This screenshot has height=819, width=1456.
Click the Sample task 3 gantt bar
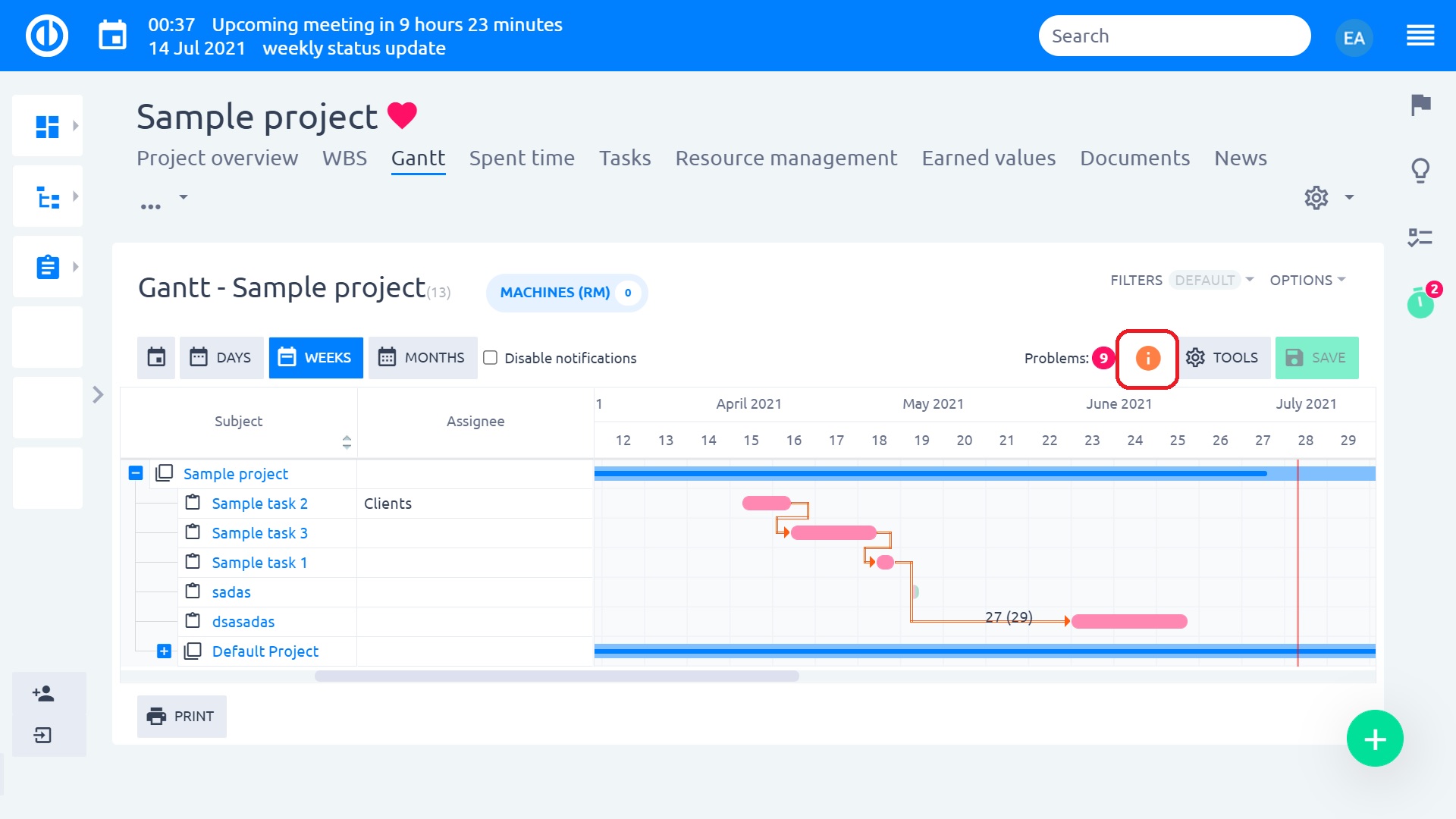click(833, 532)
